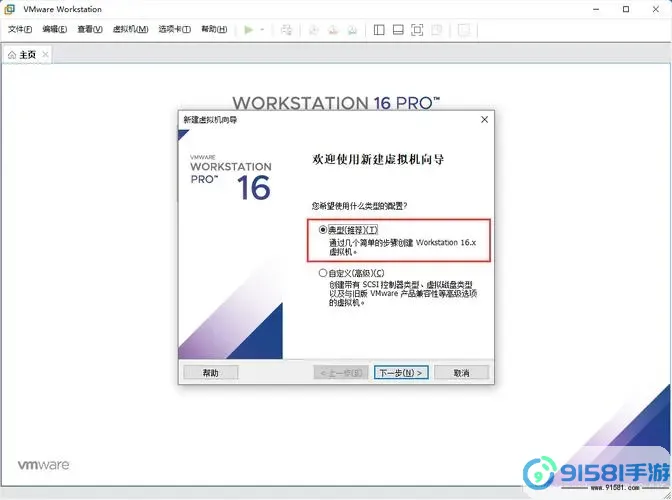Select the 典型(推荐) radio option
This screenshot has width=672, height=500.
click(x=323, y=230)
